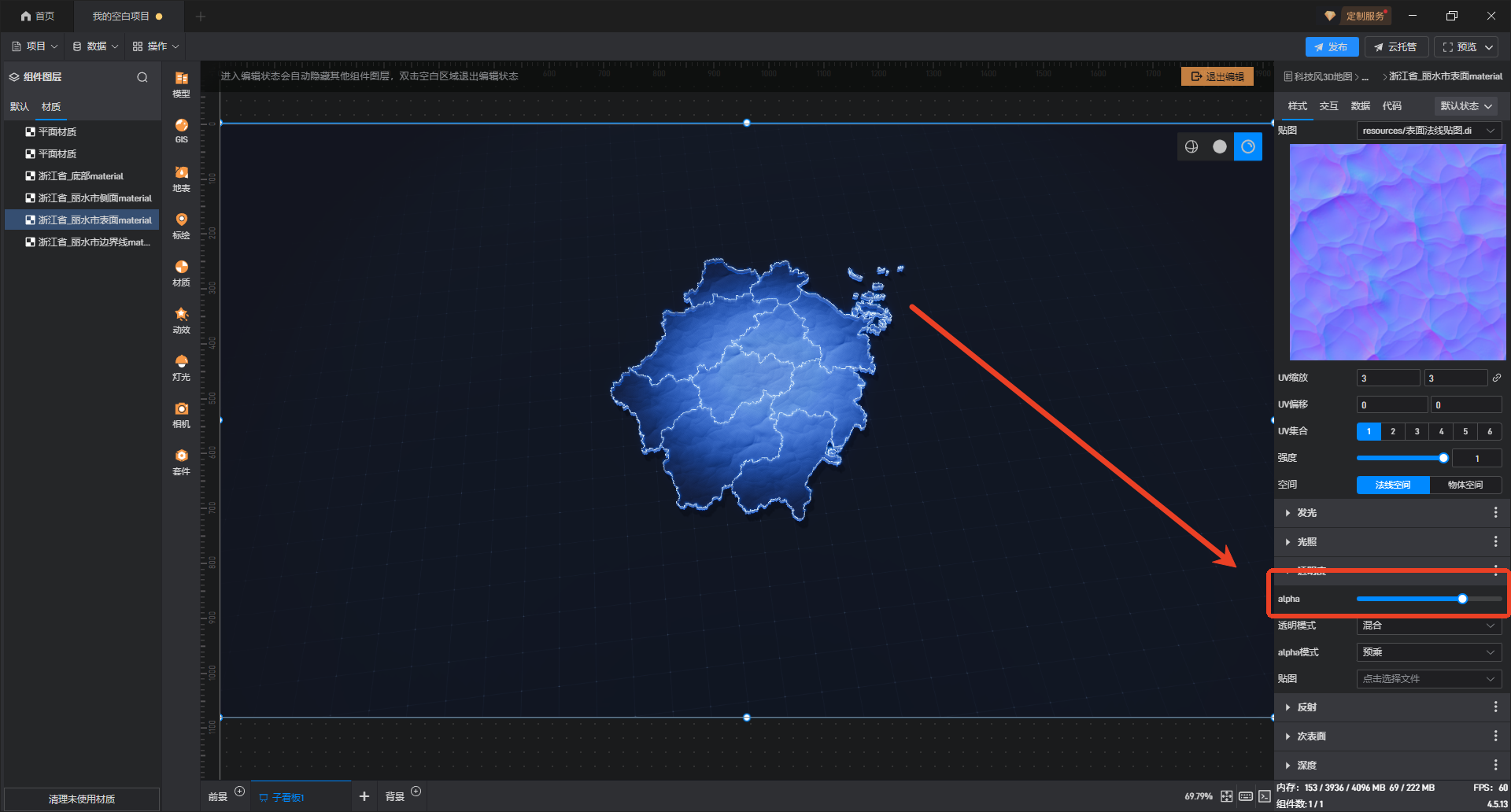Open the 地表 (Terrain) tool icon
The width and height of the screenshot is (1511, 812).
click(181, 178)
